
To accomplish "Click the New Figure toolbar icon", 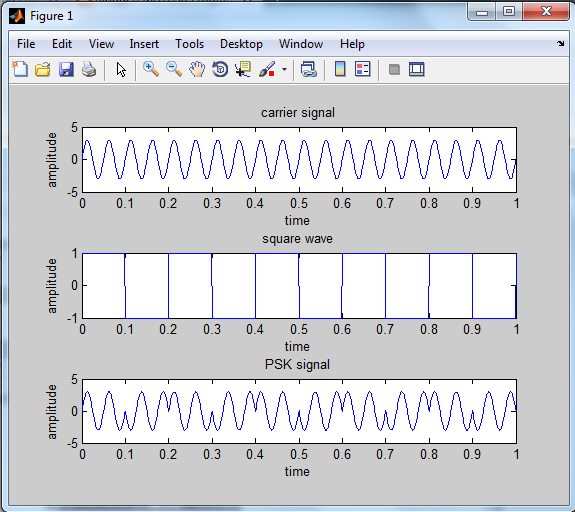I will [x=20, y=69].
